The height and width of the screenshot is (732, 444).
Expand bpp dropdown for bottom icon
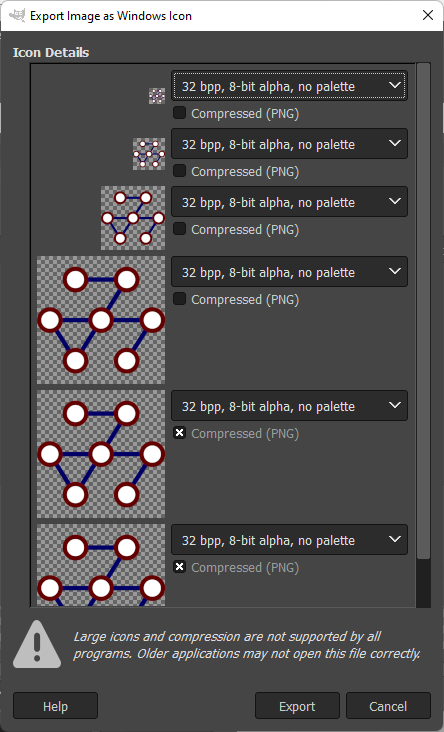(x=289, y=540)
